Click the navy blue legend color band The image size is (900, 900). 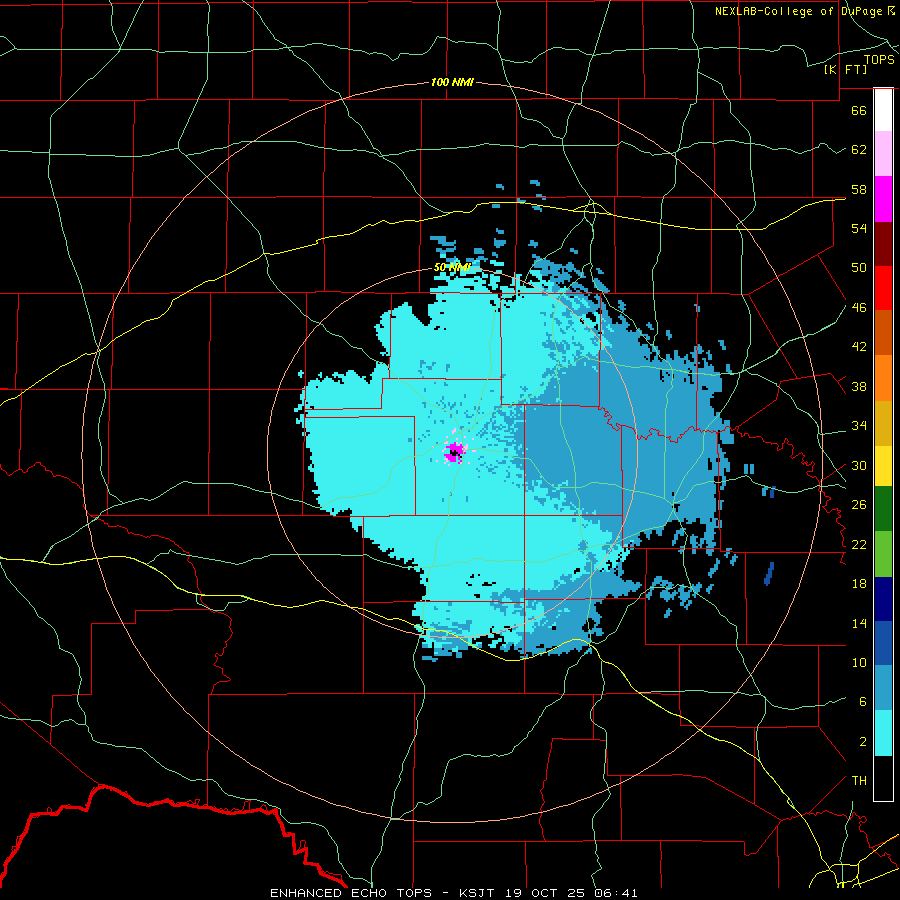(883, 599)
